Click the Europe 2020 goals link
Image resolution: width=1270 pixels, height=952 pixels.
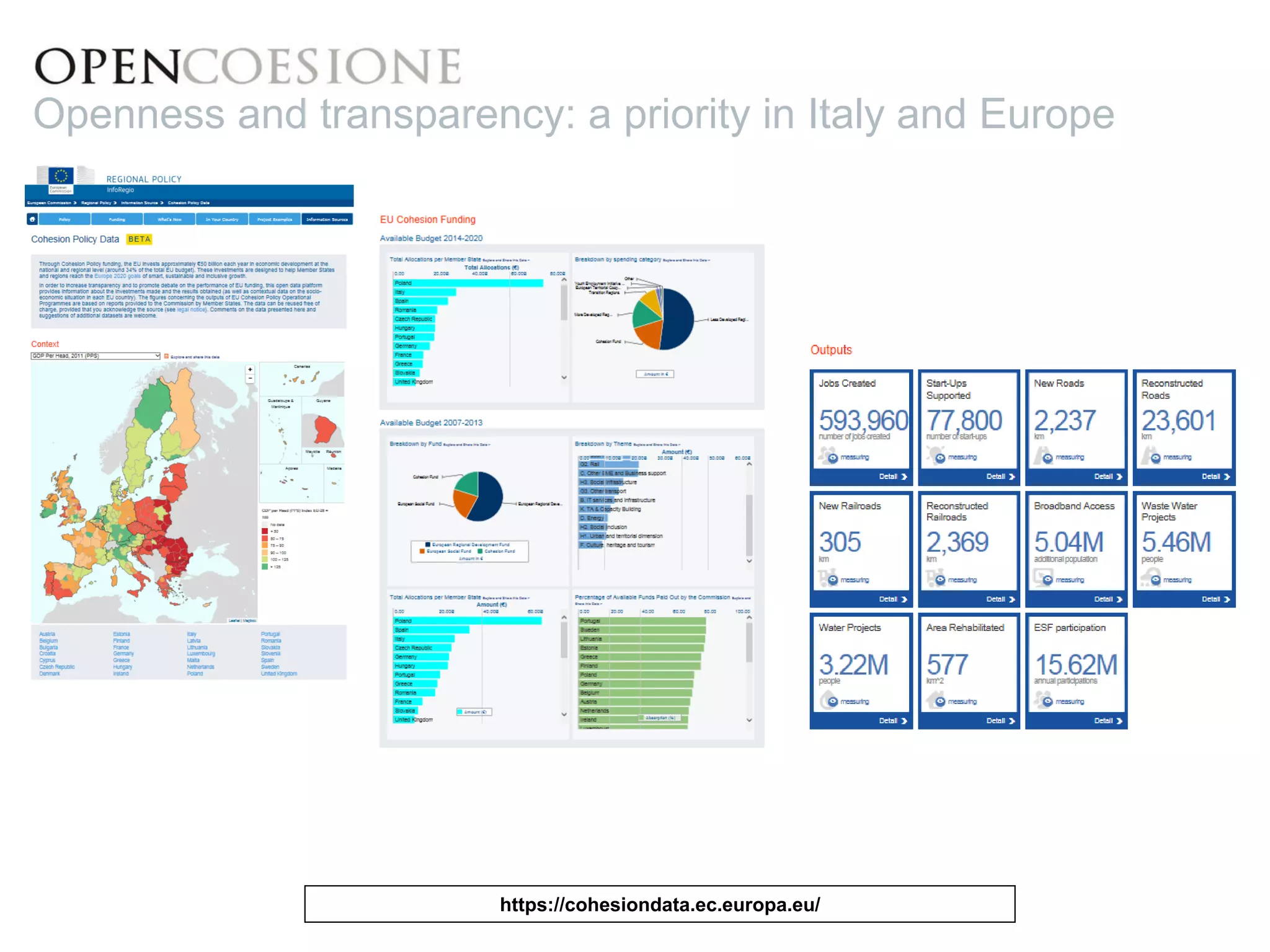pos(117,276)
